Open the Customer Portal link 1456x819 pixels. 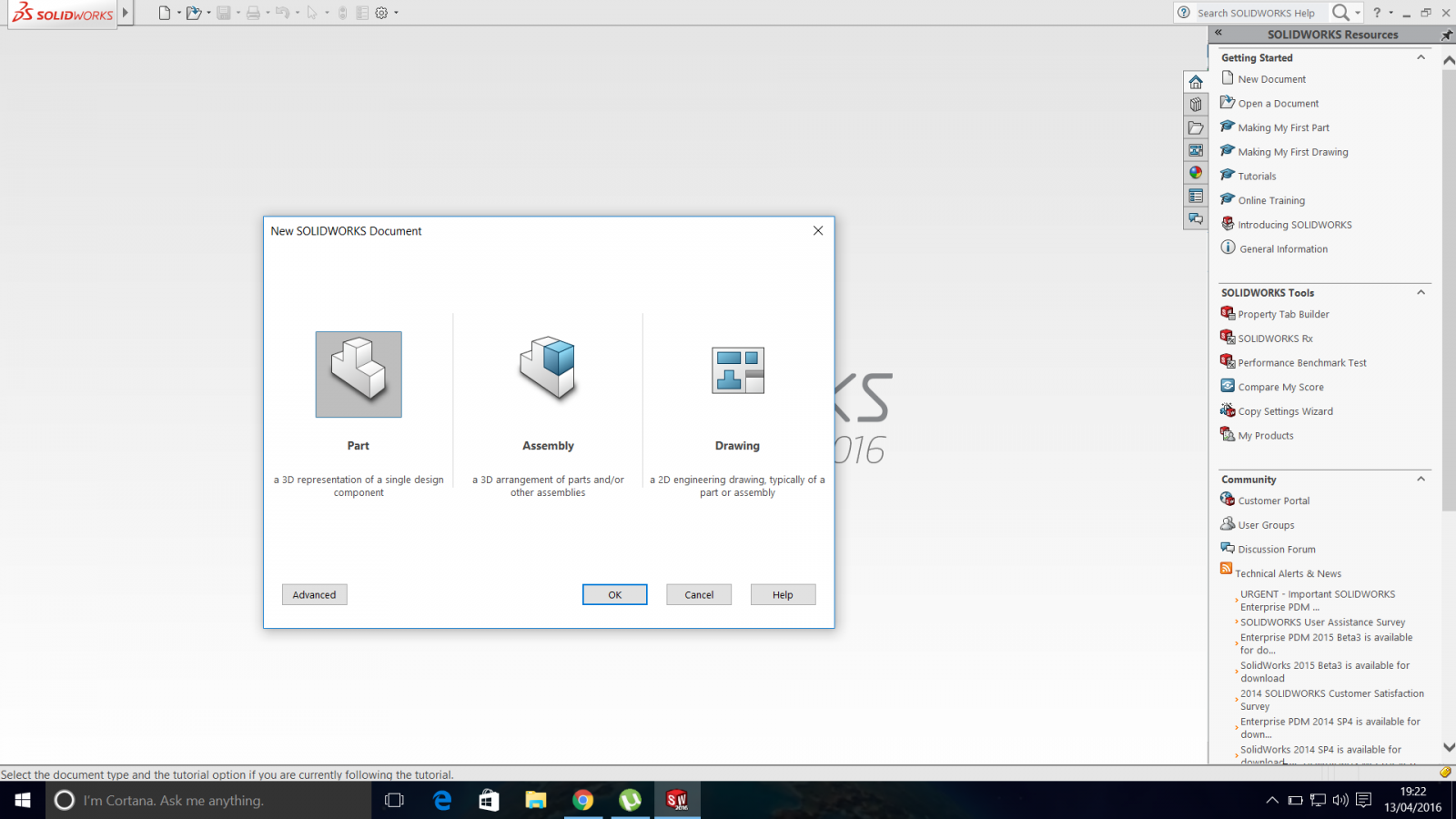1273,501
